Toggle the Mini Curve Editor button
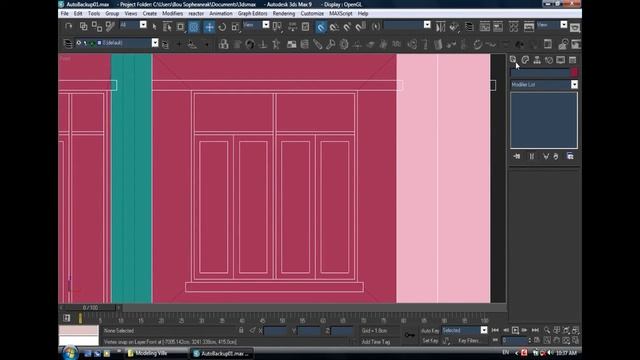 pos(67,318)
